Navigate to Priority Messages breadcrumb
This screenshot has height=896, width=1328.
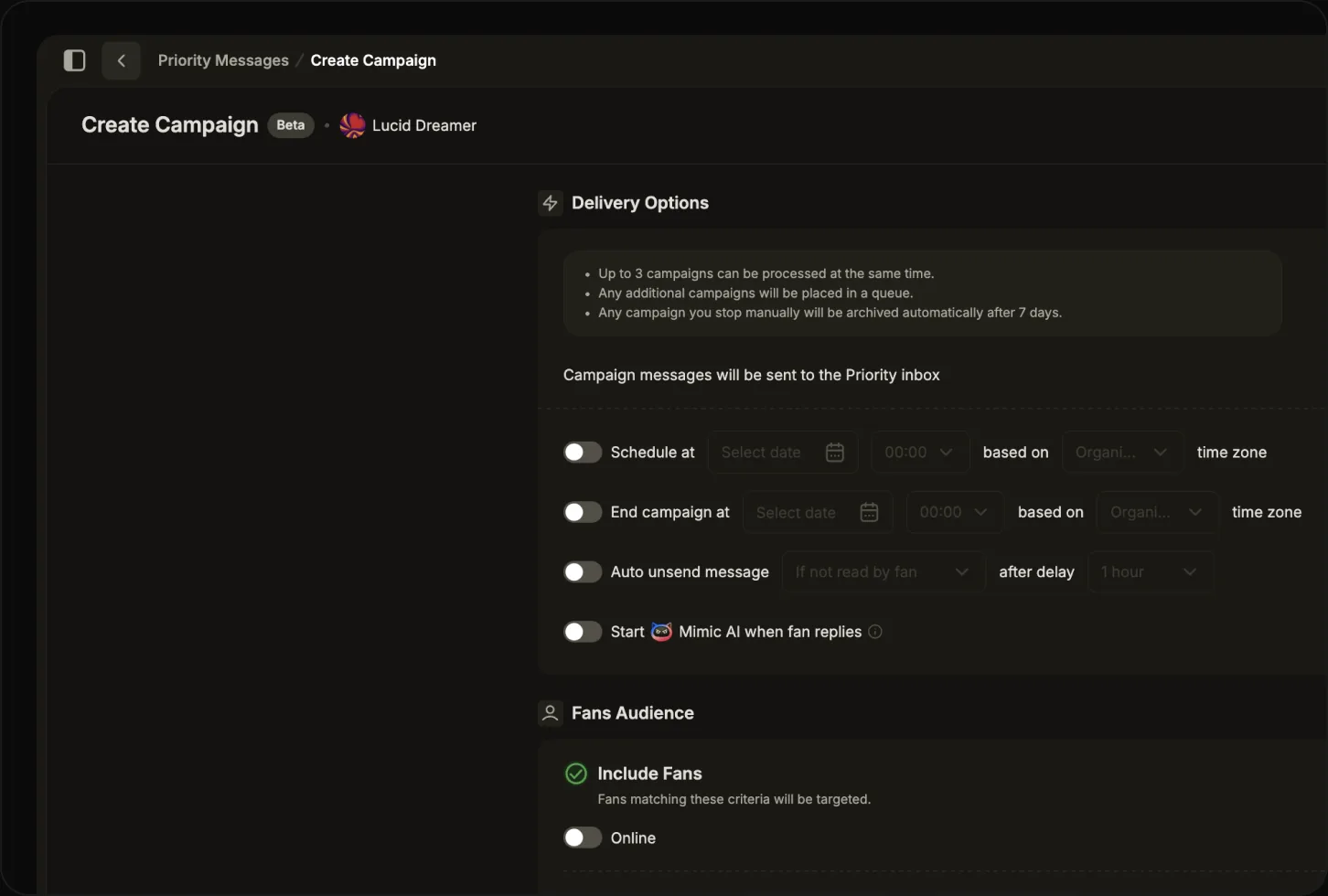223,60
